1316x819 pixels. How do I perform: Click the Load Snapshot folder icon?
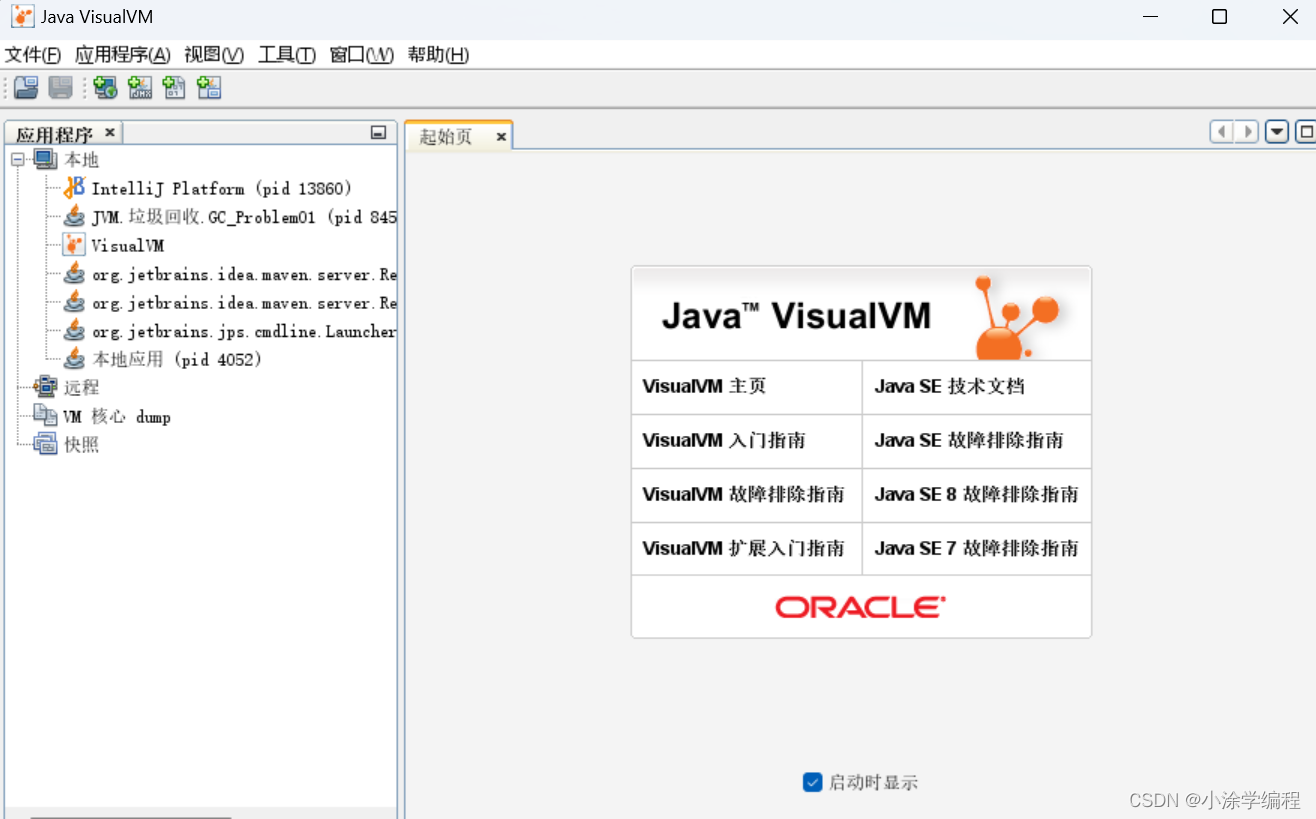(x=25, y=88)
